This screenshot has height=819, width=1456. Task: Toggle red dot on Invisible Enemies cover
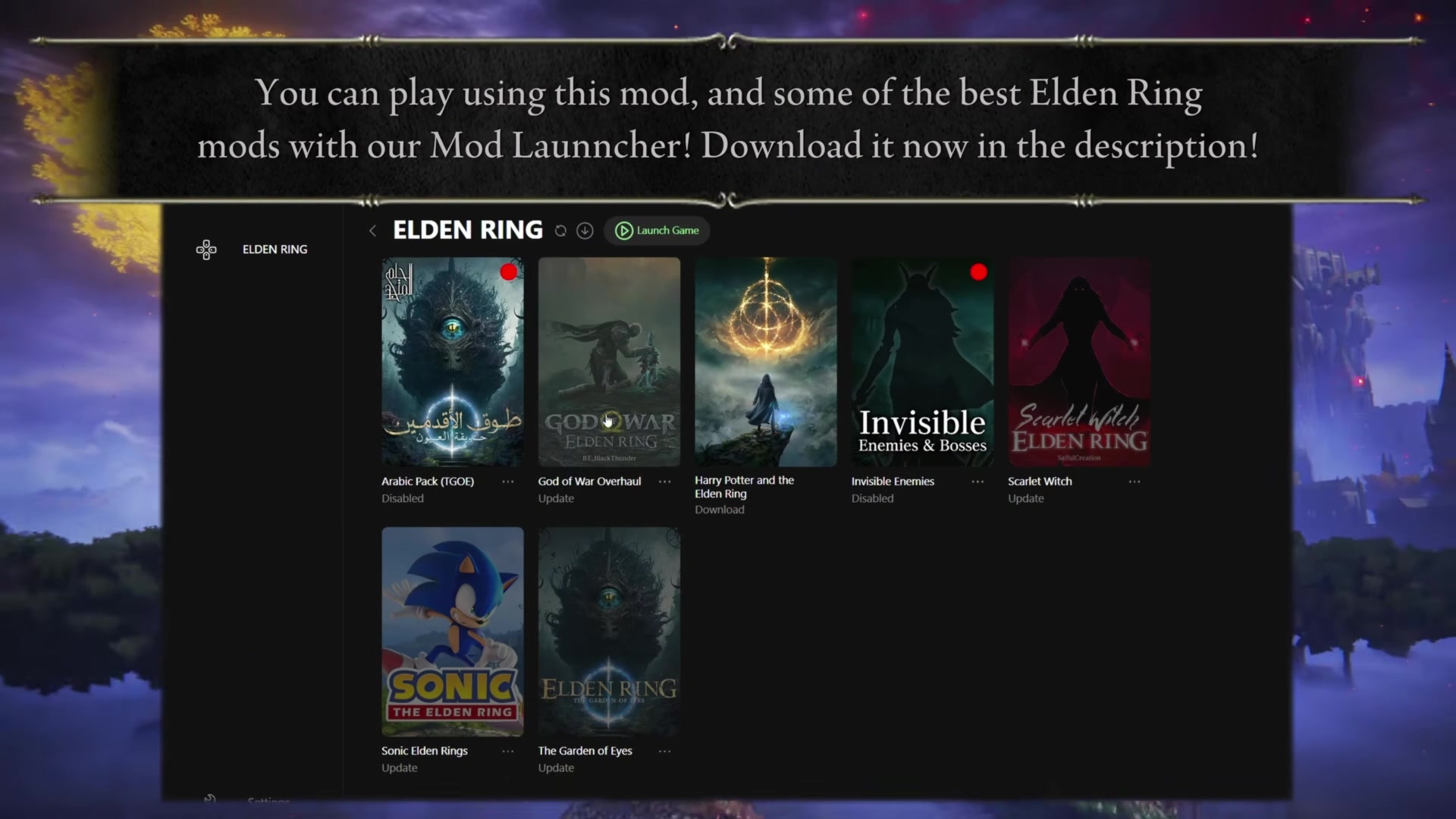tap(978, 272)
